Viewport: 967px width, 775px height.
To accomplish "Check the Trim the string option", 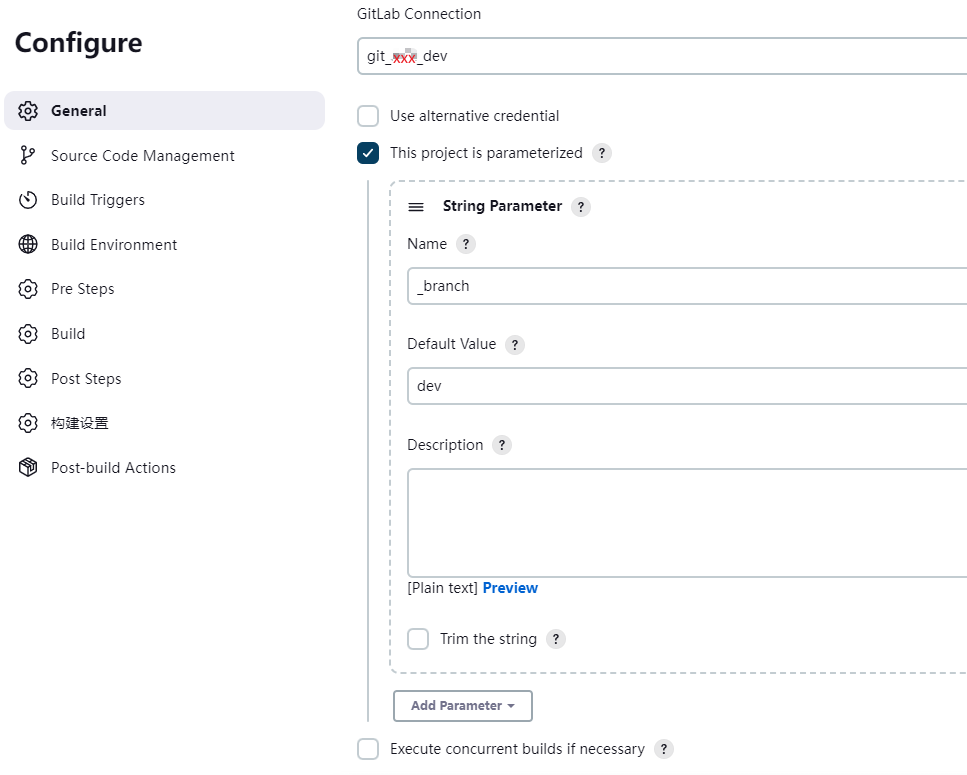I will [418, 639].
